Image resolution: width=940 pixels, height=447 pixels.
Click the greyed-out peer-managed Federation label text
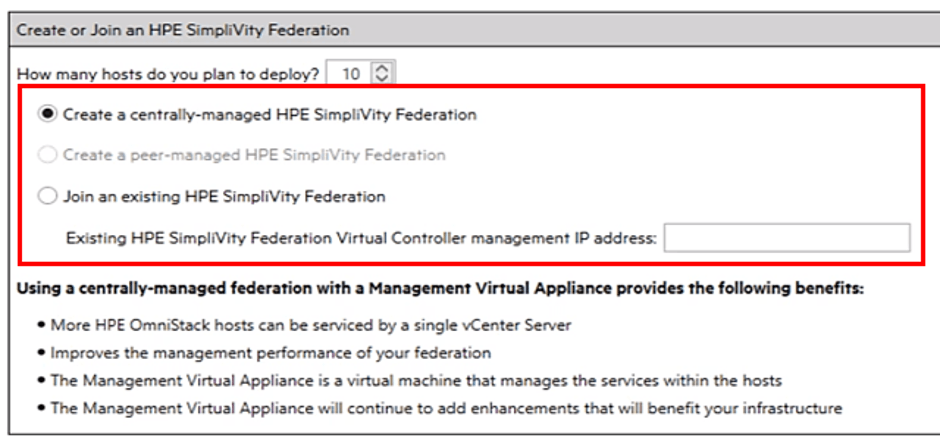(254, 155)
